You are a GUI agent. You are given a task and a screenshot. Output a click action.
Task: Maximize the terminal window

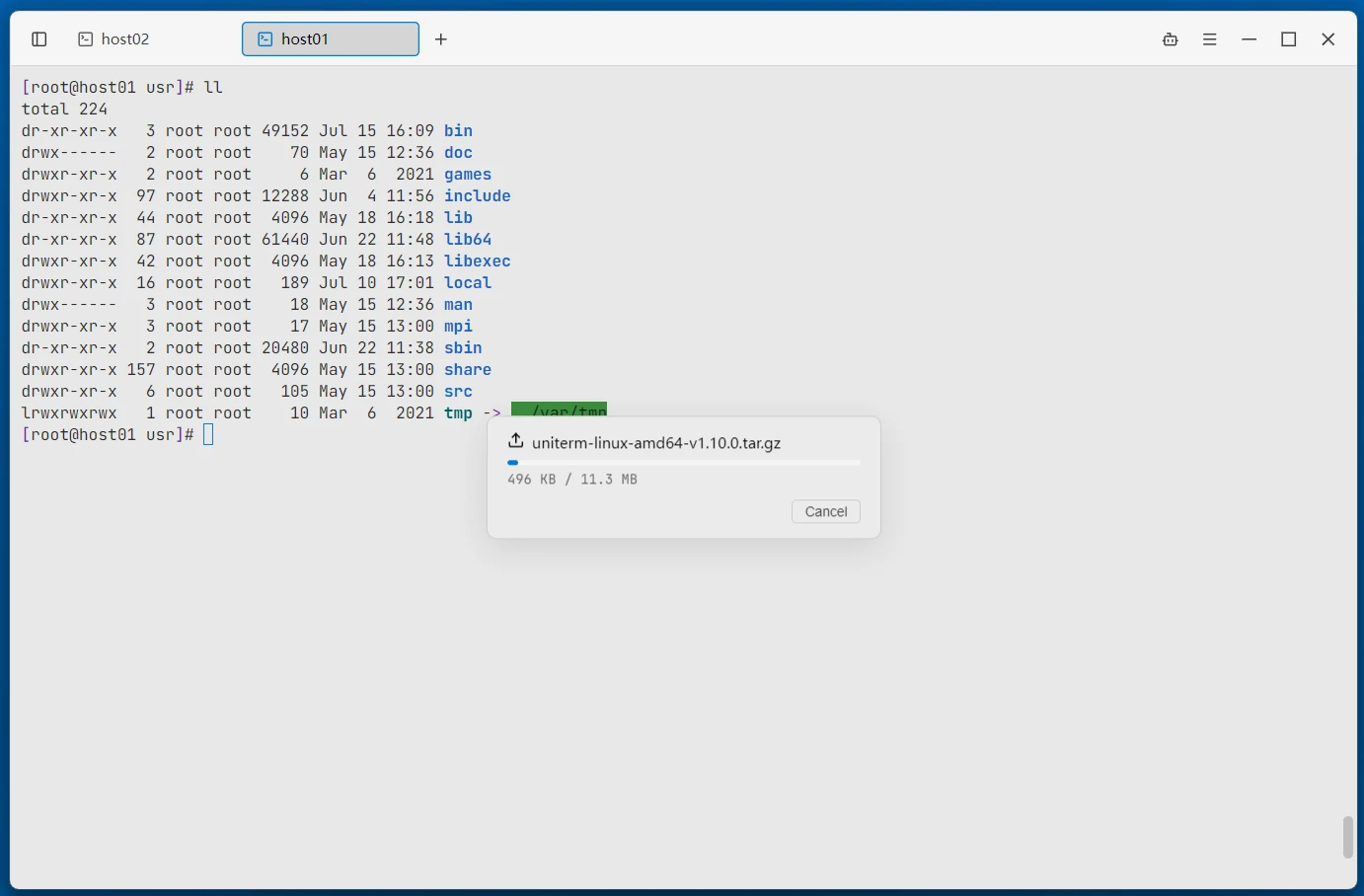1289,39
